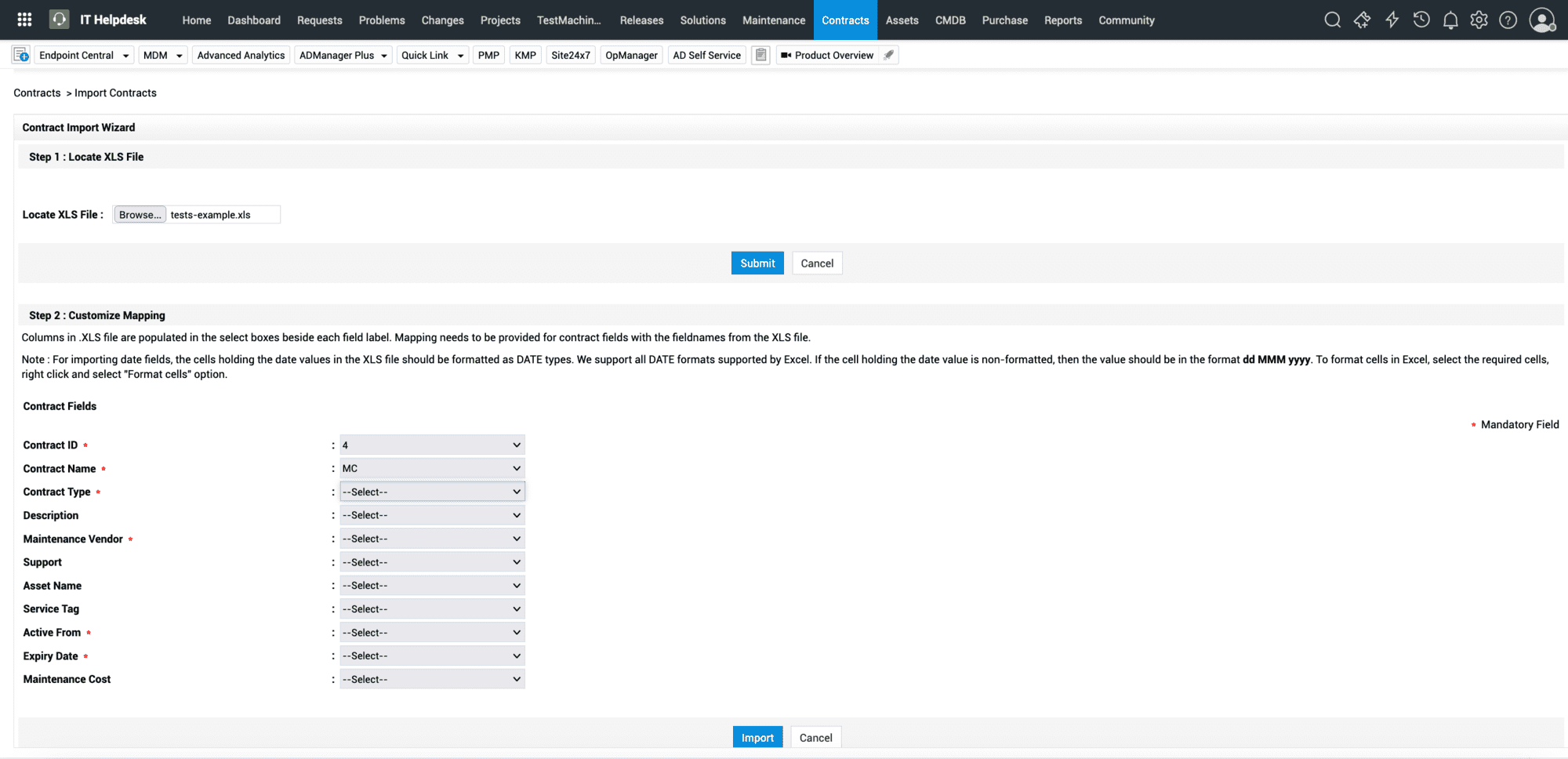1568x759 pixels.
Task: Open the Solutions tab
Action: pos(702,20)
